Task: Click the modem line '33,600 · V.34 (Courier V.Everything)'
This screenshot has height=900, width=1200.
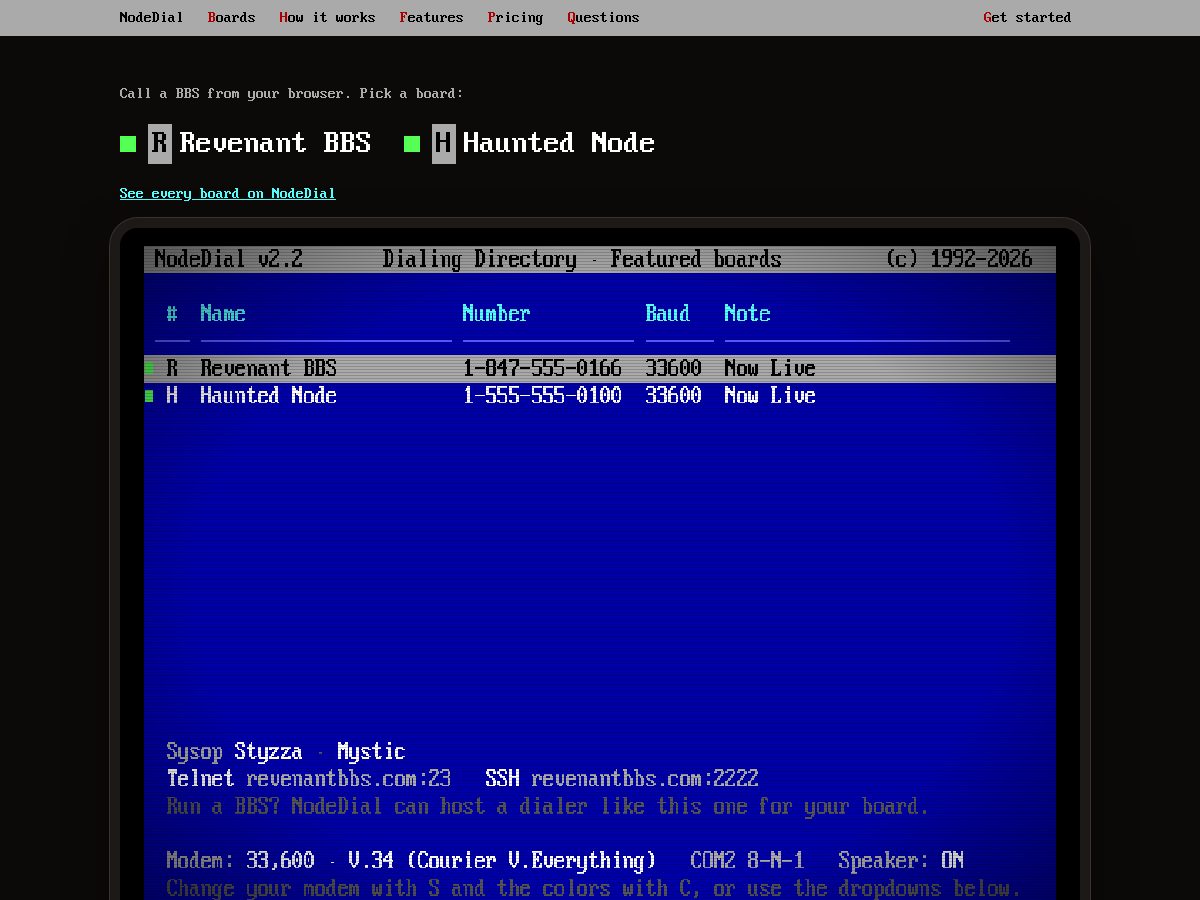Action: pyautogui.click(x=451, y=861)
